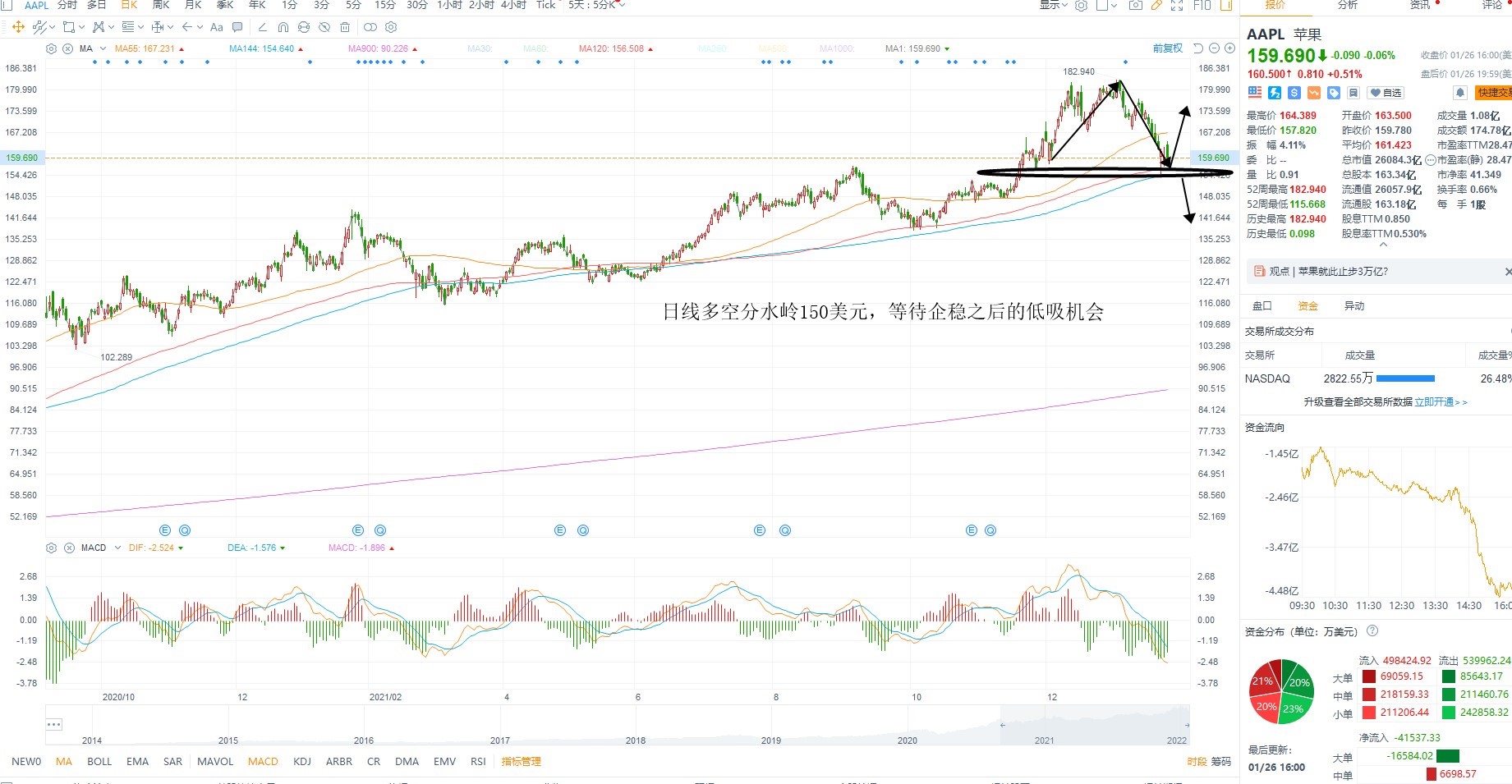Viewport: 1512px width, 784px height.
Task: Open MA indicator settings gear
Action: point(52,48)
